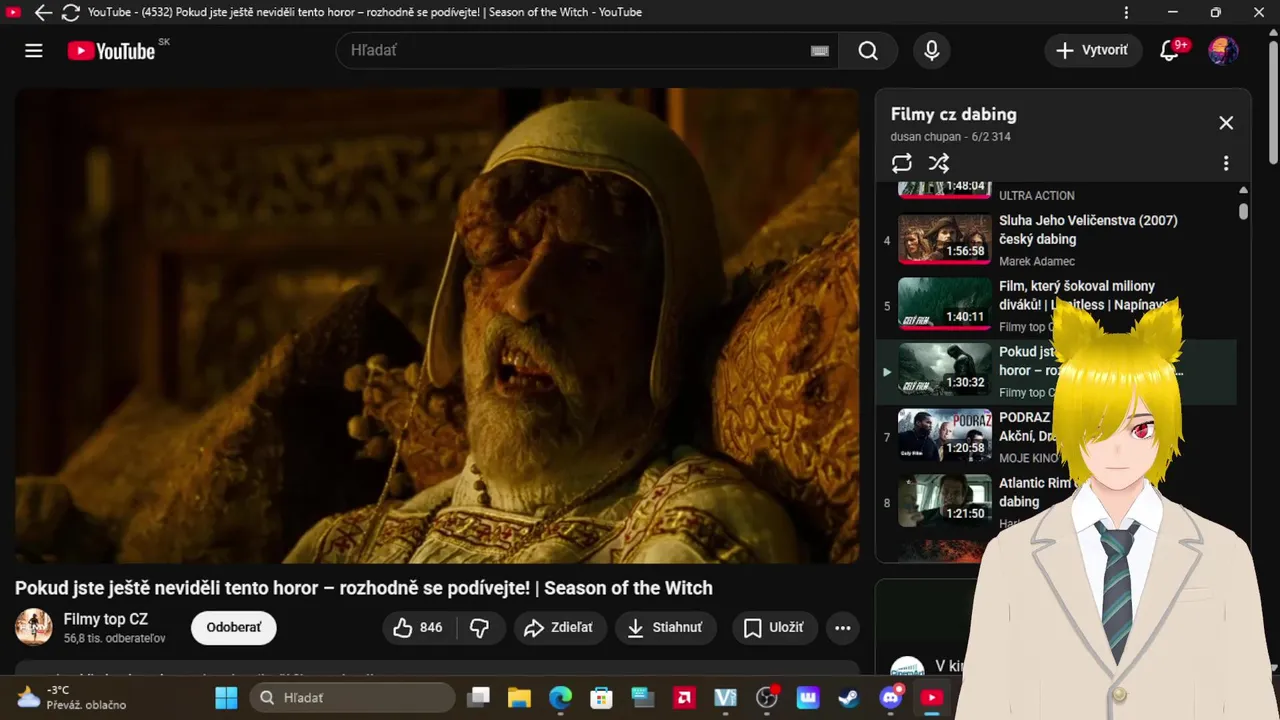1280x720 pixels.
Task: Play the Limitless film playlist item
Action: point(1056,306)
